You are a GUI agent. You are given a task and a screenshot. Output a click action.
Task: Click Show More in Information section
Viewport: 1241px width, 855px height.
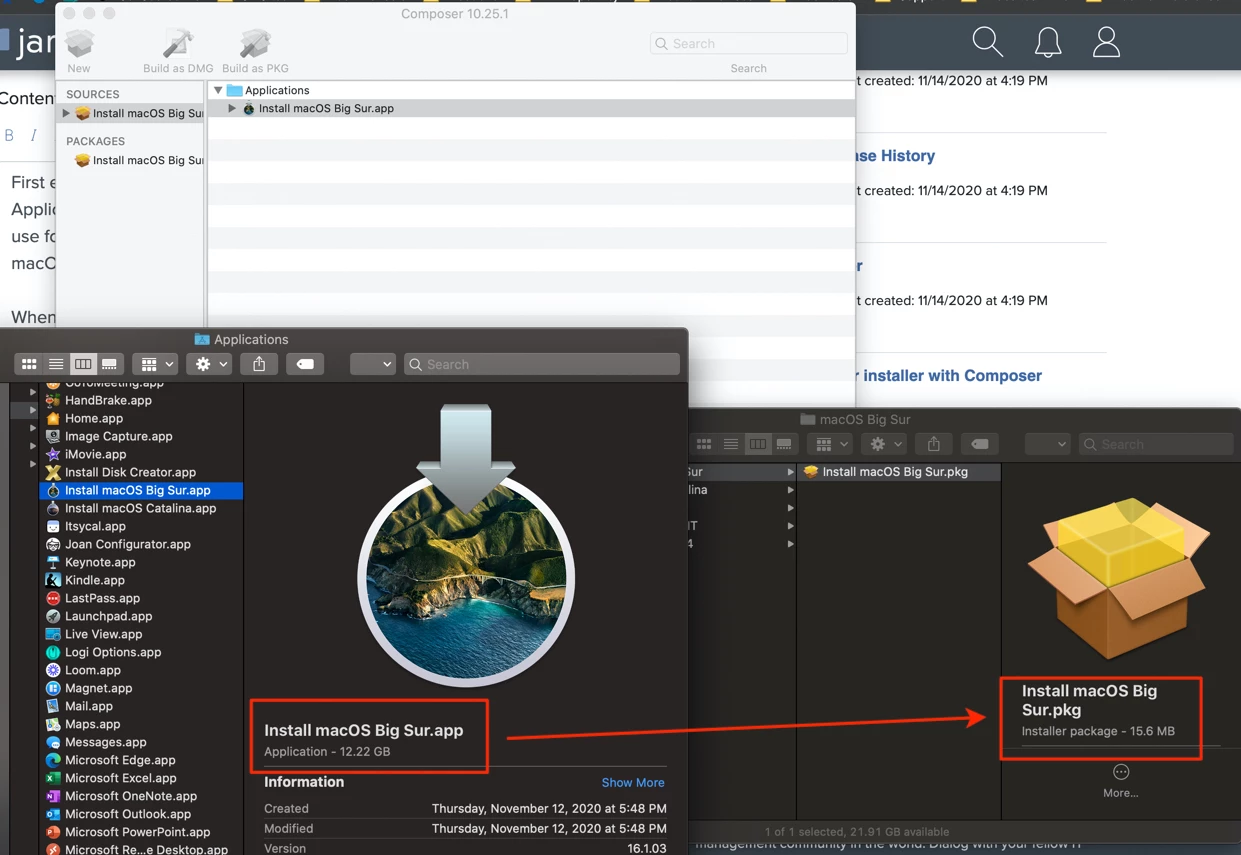633,783
